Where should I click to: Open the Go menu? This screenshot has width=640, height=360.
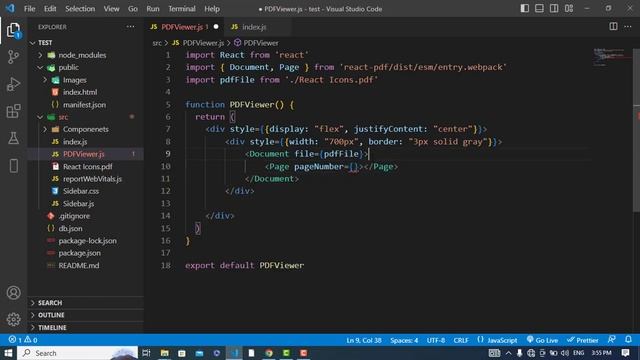[x=133, y=9]
